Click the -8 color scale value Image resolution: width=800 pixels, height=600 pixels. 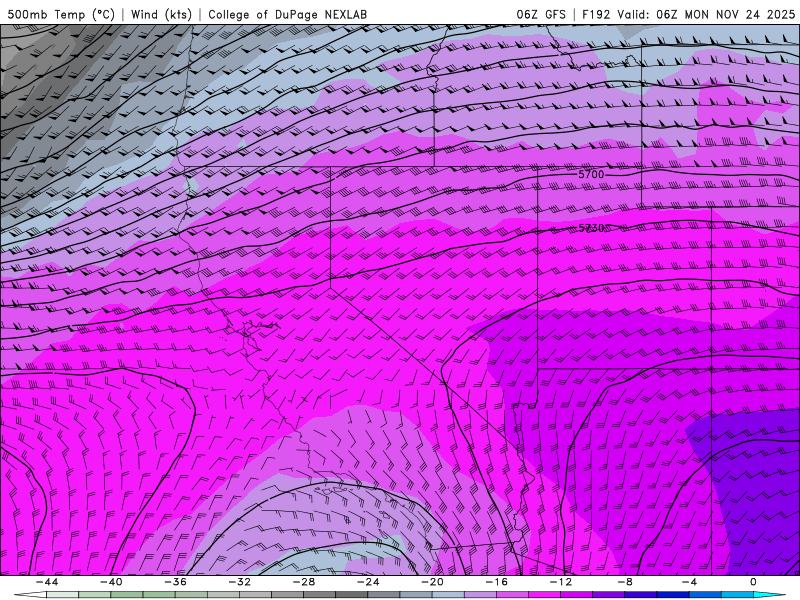point(626,582)
